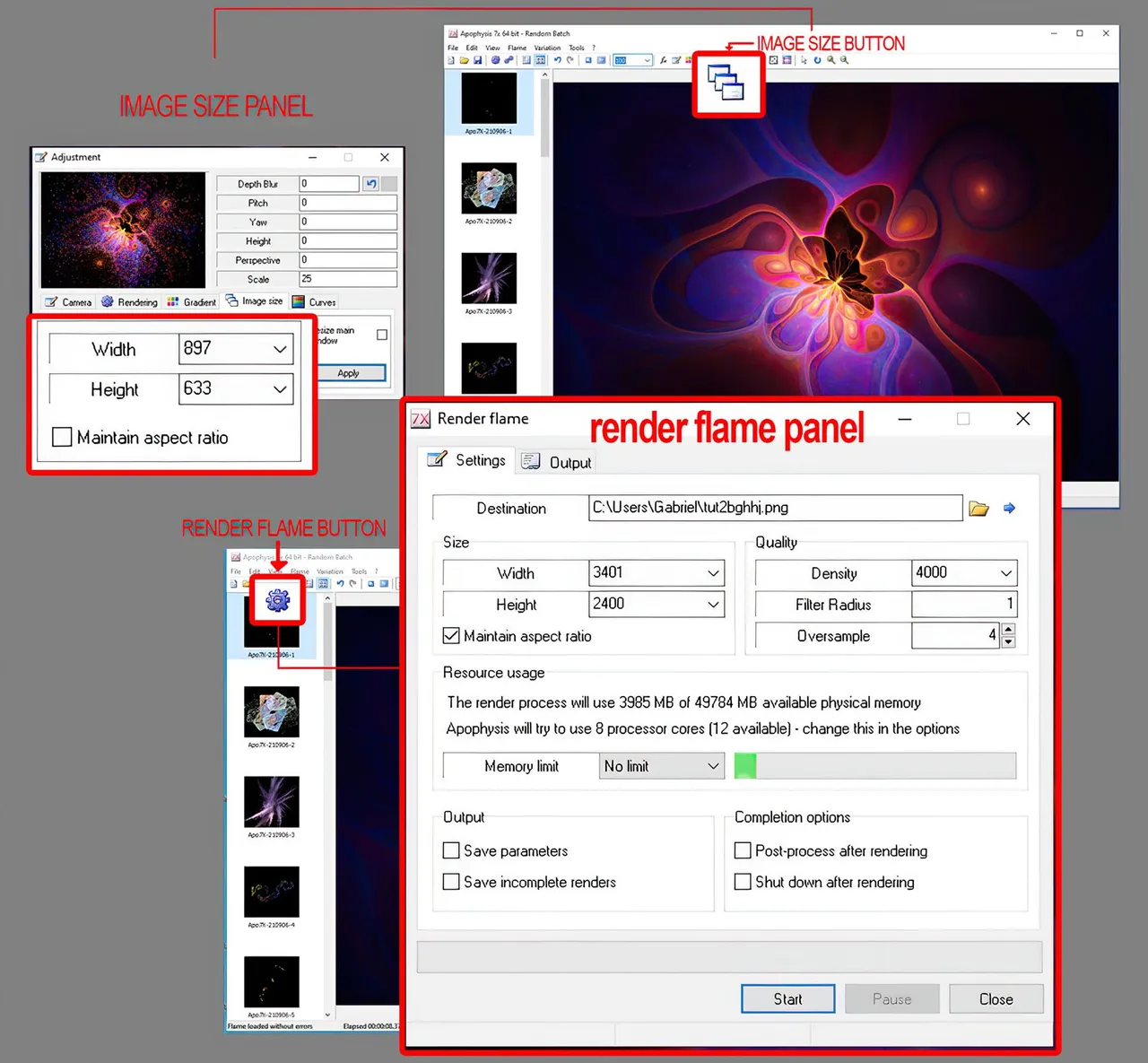
Task: Click reset arrow beside Depth Blur field
Action: [370, 184]
